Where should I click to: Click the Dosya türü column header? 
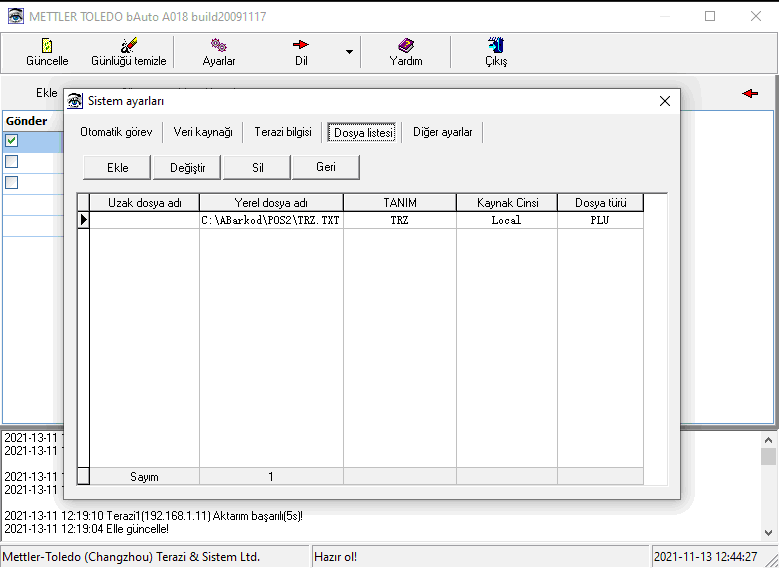pos(601,203)
